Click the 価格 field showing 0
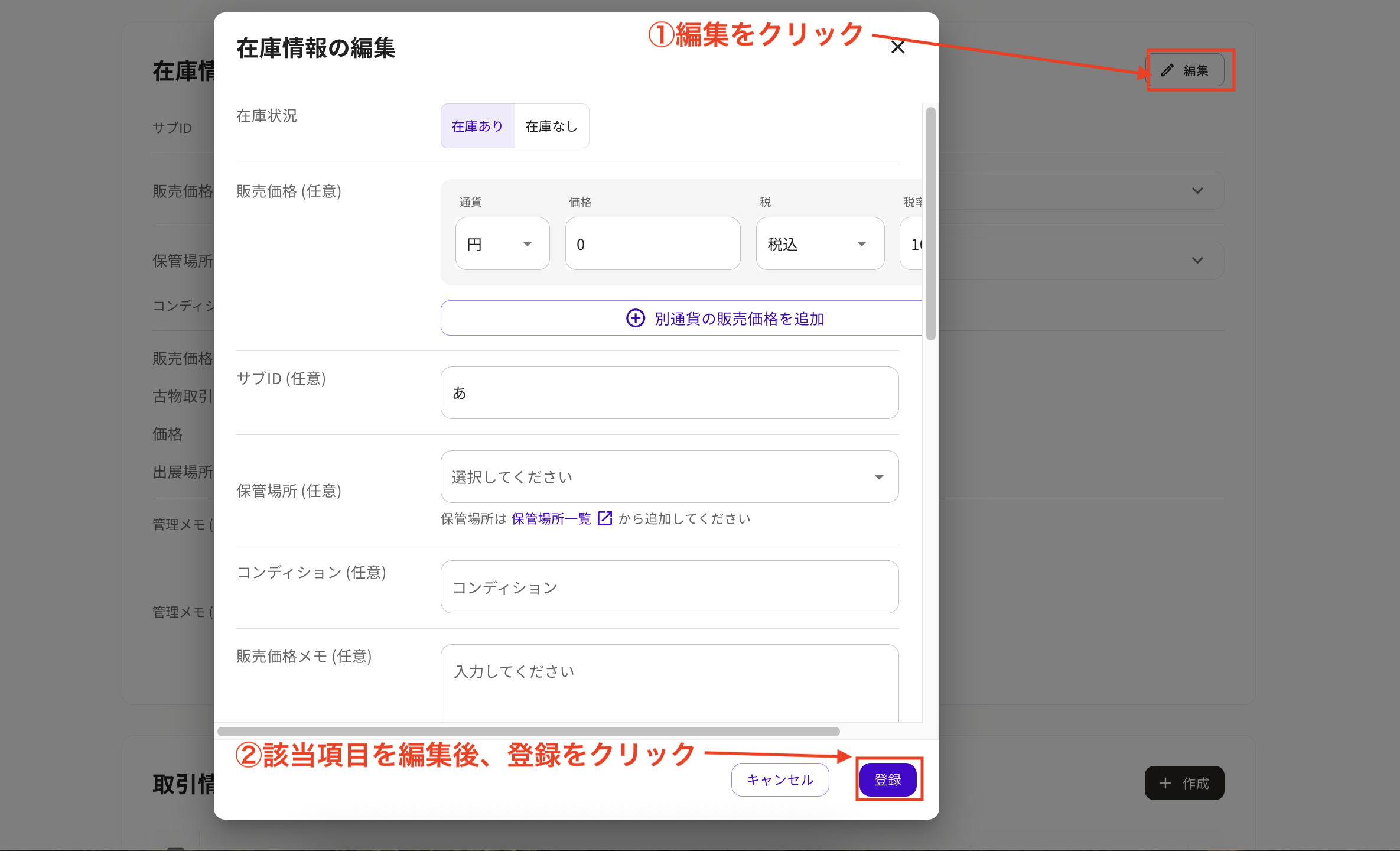The width and height of the screenshot is (1400, 851). (652, 243)
